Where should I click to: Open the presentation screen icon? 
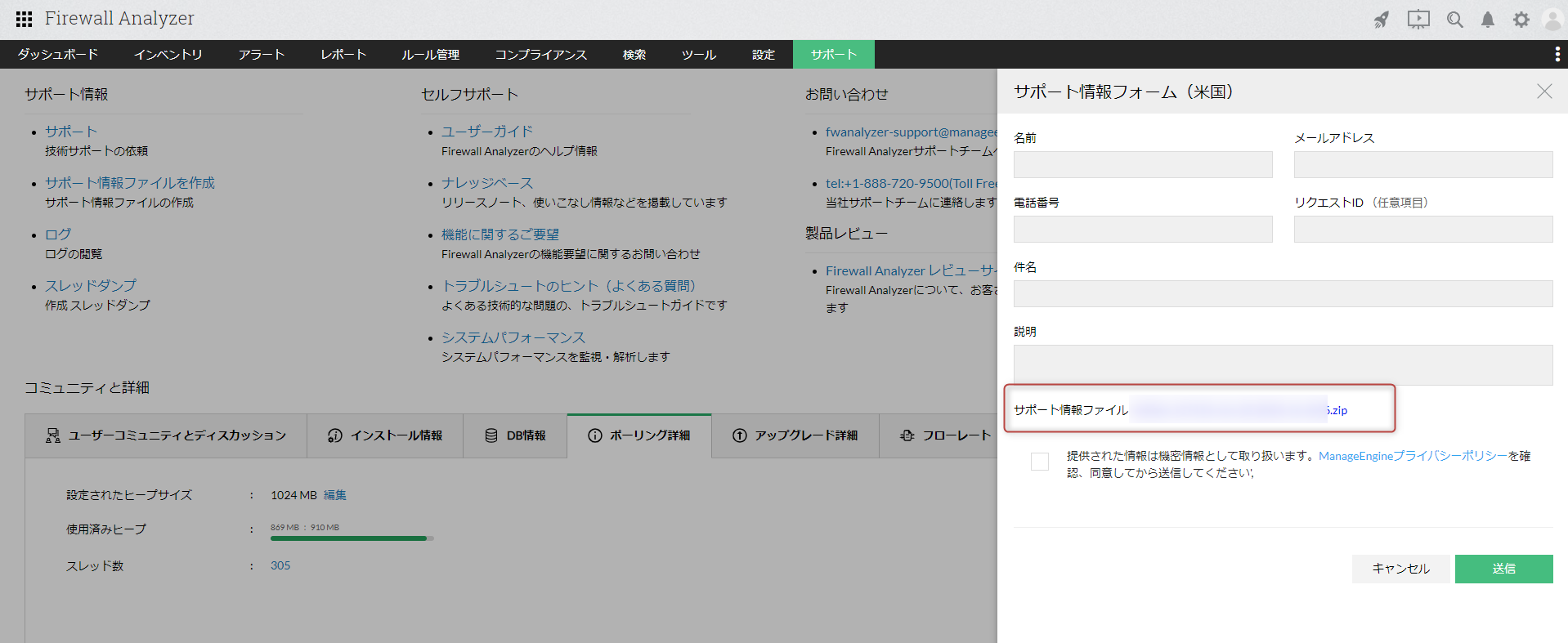point(1418,20)
